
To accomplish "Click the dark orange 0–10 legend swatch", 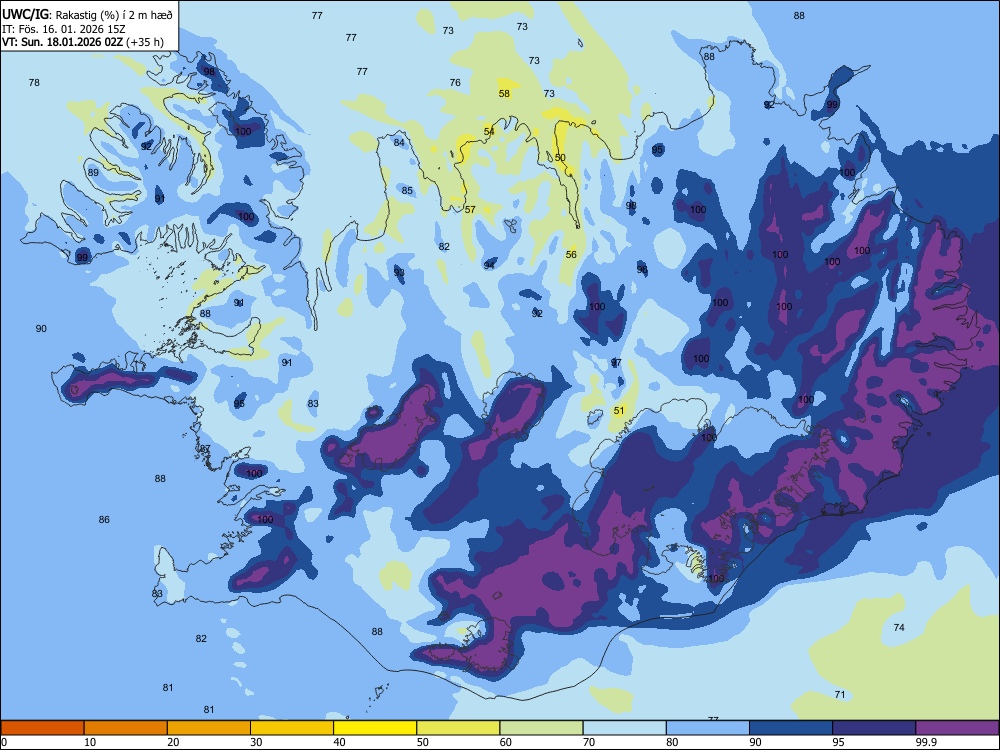I will [x=42, y=728].
